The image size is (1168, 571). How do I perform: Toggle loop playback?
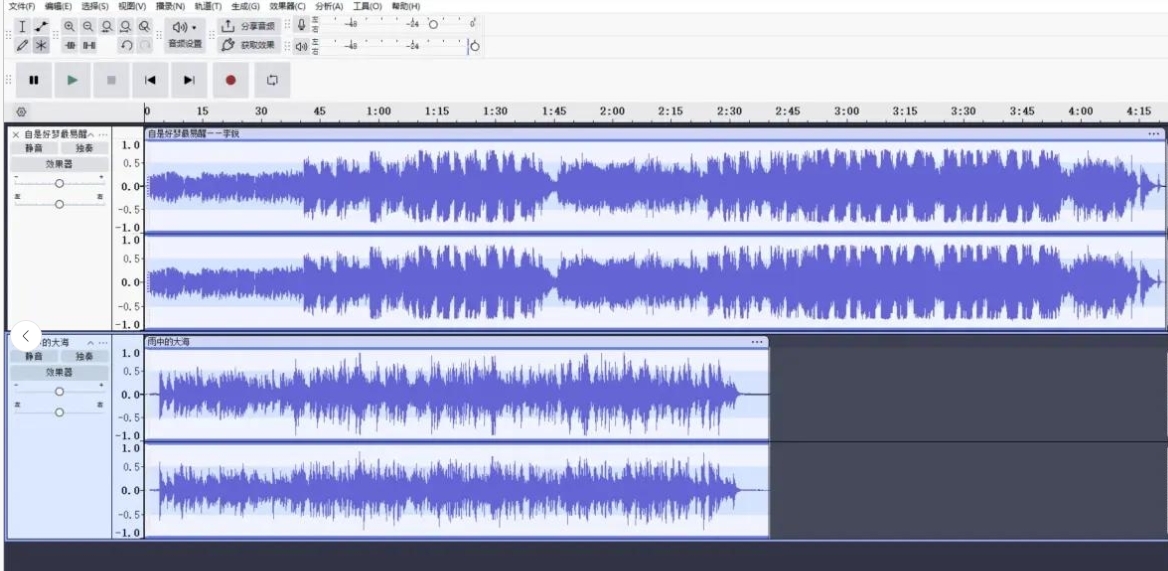[x=272, y=80]
